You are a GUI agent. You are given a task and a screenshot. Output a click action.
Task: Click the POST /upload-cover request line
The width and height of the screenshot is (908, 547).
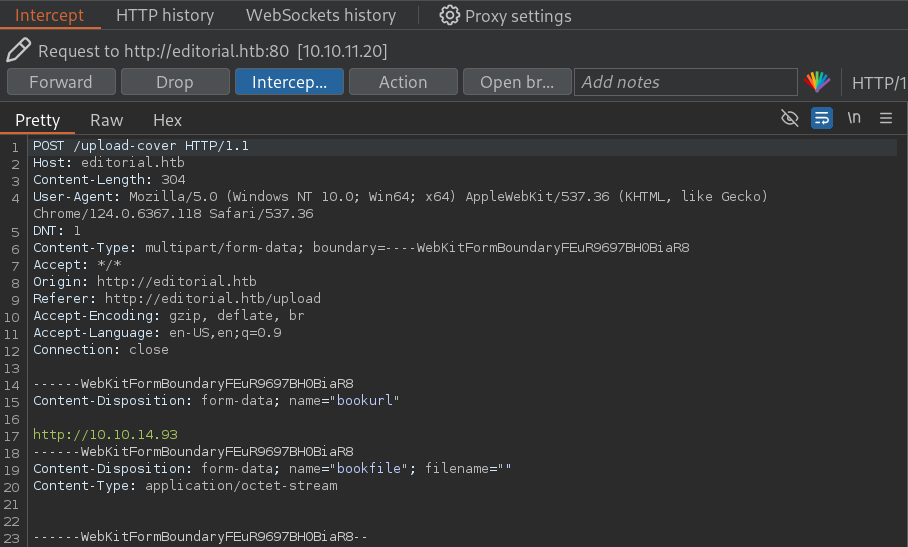pos(141,146)
